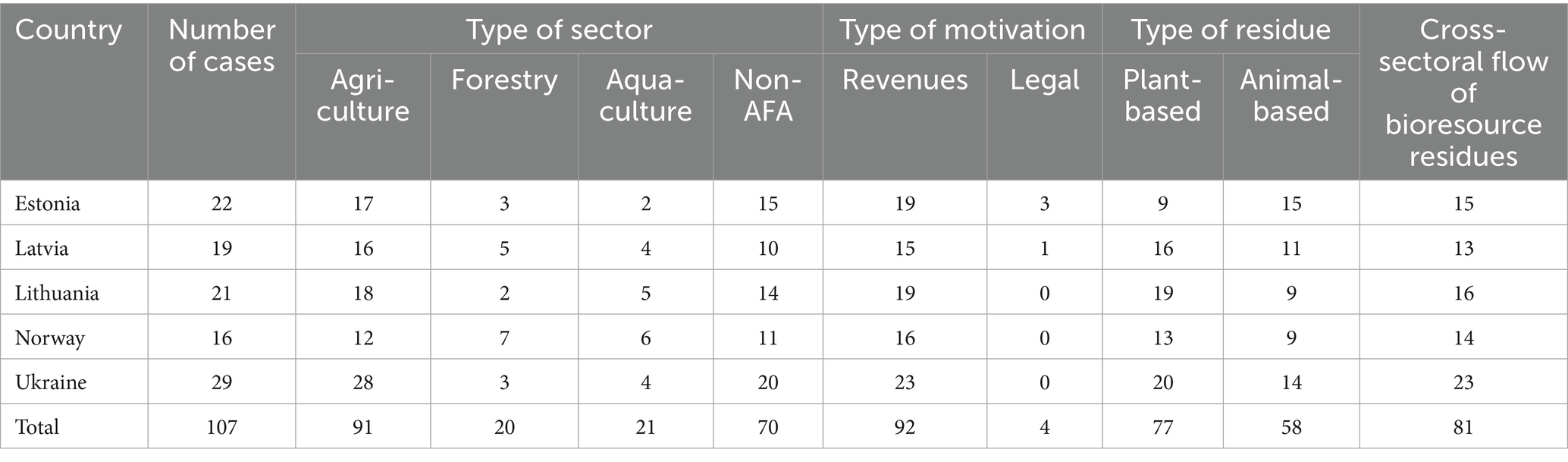Select the Forestry sub-header
Screen dimensions: 1568x462
pos(504,80)
